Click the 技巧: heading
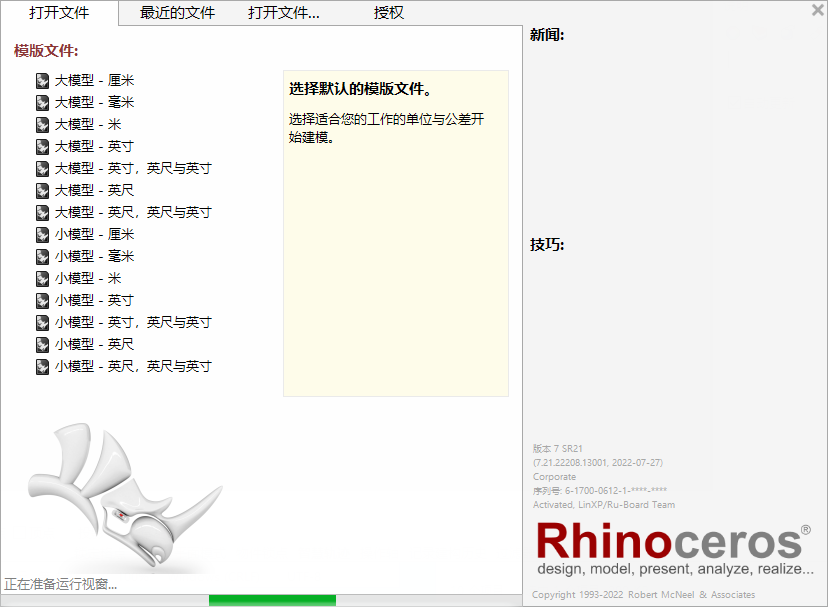Image resolution: width=828 pixels, height=607 pixels. [547, 245]
